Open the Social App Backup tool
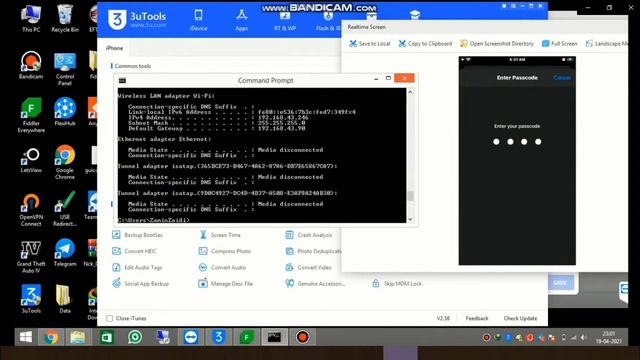The width and height of the screenshot is (640, 360). (x=140, y=284)
